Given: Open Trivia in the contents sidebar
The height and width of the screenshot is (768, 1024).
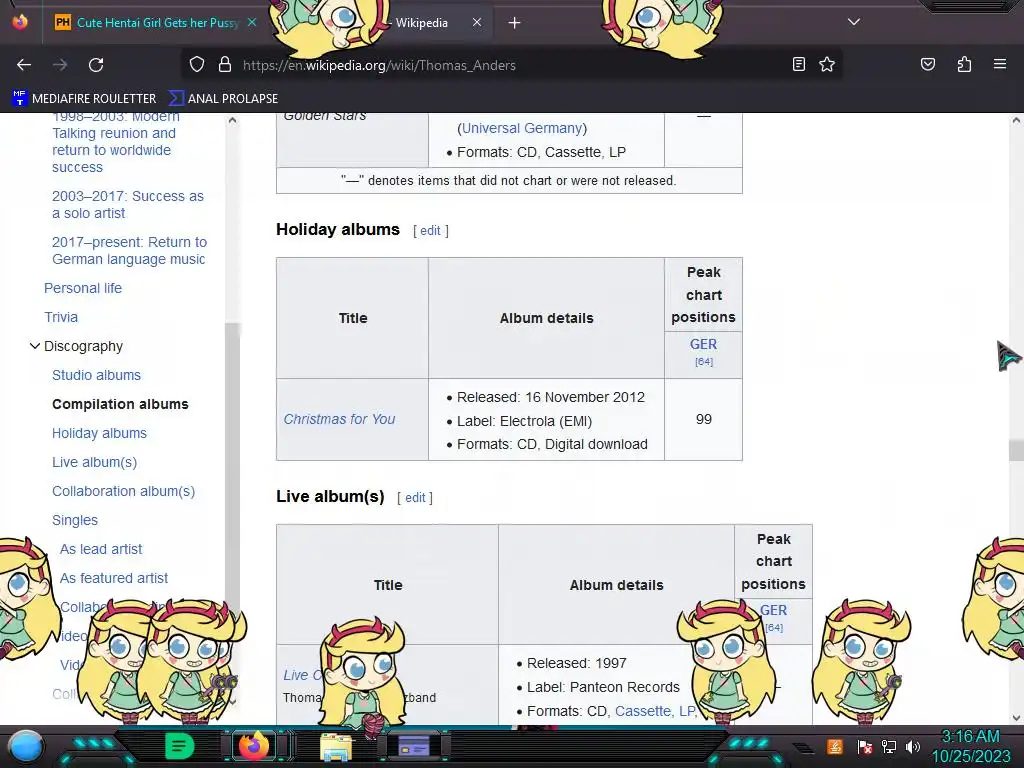Looking at the screenshot, I should (61, 317).
